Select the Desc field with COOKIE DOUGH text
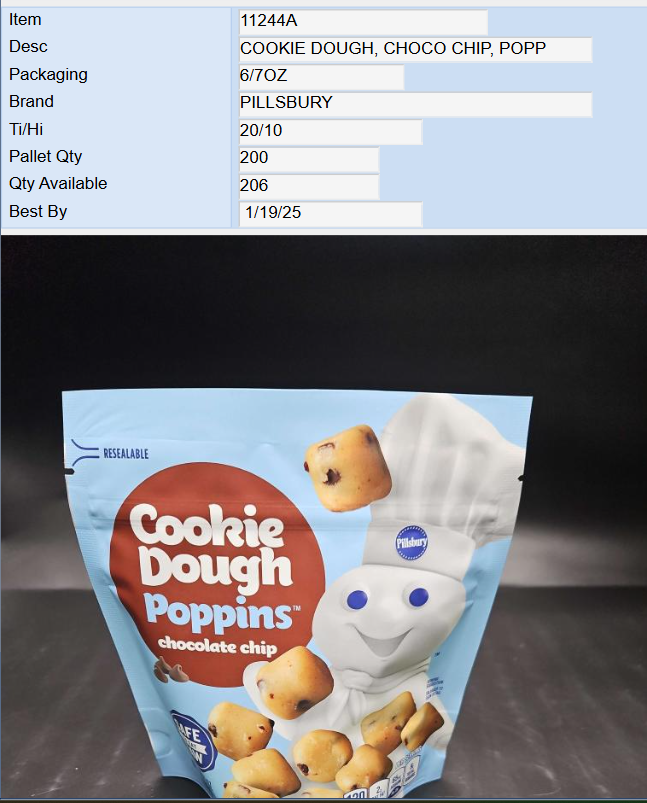Viewport: 647px width, 803px height. (415, 49)
